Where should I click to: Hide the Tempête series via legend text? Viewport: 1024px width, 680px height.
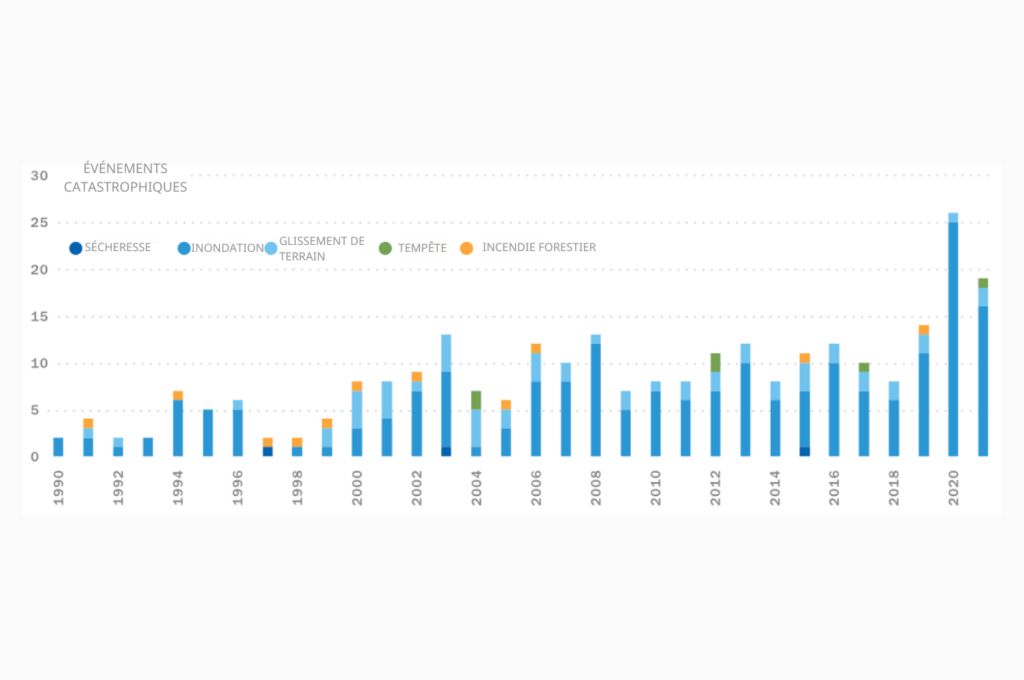422,247
